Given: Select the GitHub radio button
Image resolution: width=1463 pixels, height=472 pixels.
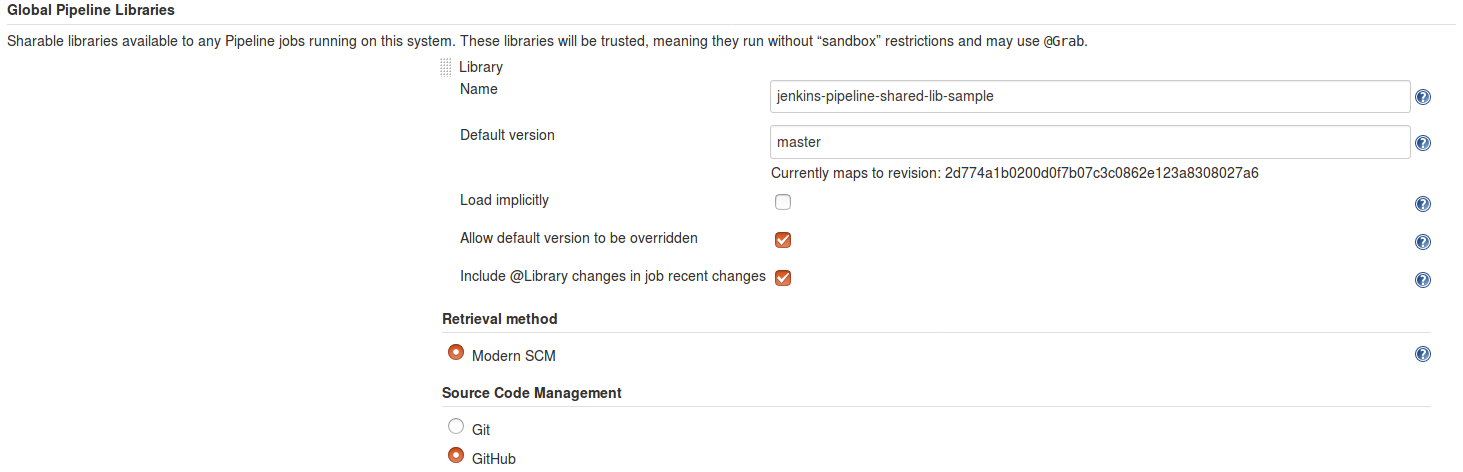Looking at the screenshot, I should click(x=456, y=456).
